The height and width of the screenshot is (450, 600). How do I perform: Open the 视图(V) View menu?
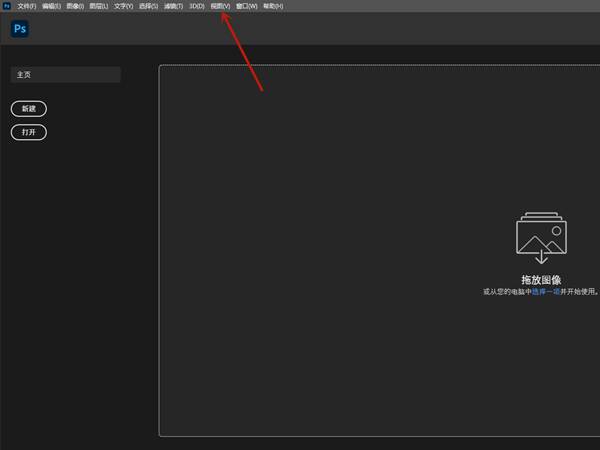(x=220, y=6)
